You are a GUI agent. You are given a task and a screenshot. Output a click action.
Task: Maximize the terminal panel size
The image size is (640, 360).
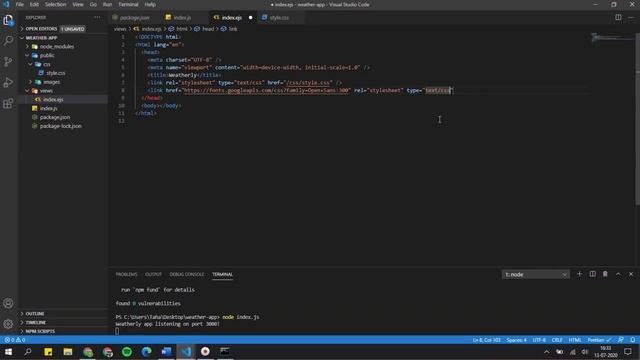pyautogui.click(x=618, y=274)
